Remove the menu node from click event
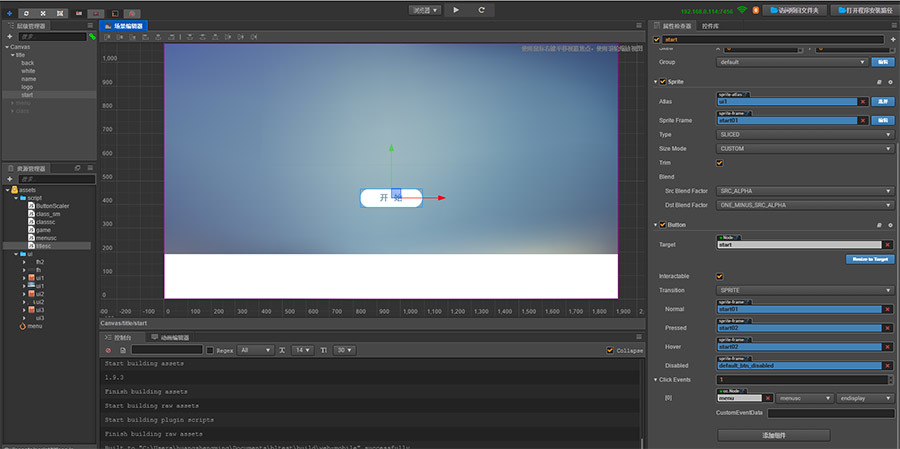 [768, 398]
